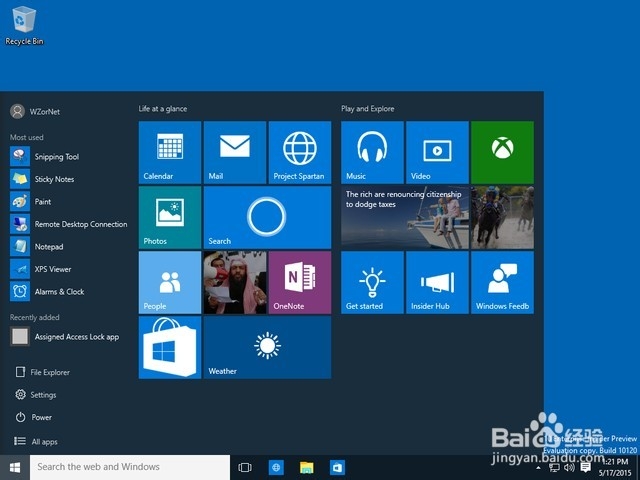The width and height of the screenshot is (640, 480).
Task: Open the OneNote tile
Action: (x=300, y=282)
